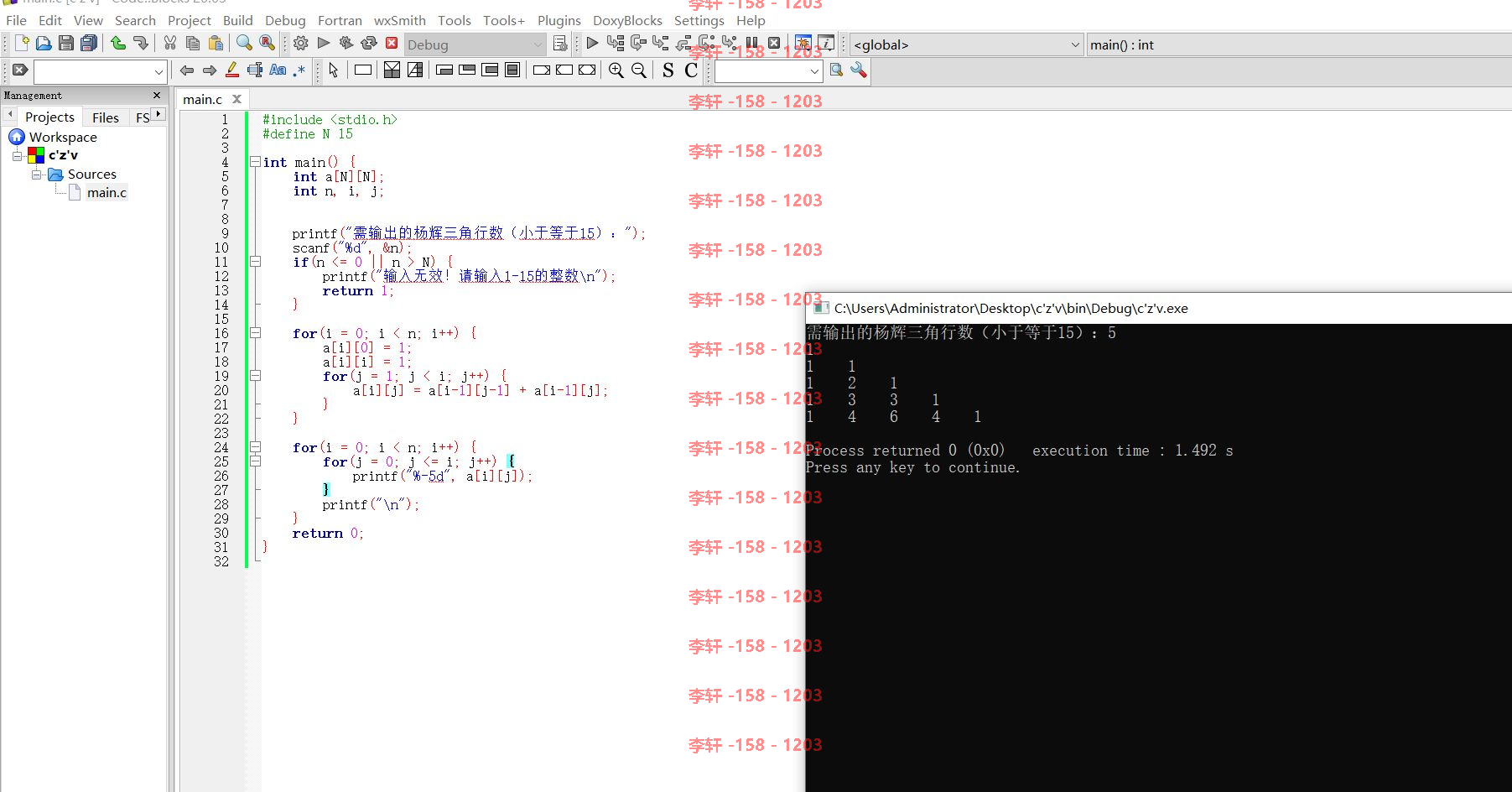Open the empty combo box beside the C icon

[768, 72]
